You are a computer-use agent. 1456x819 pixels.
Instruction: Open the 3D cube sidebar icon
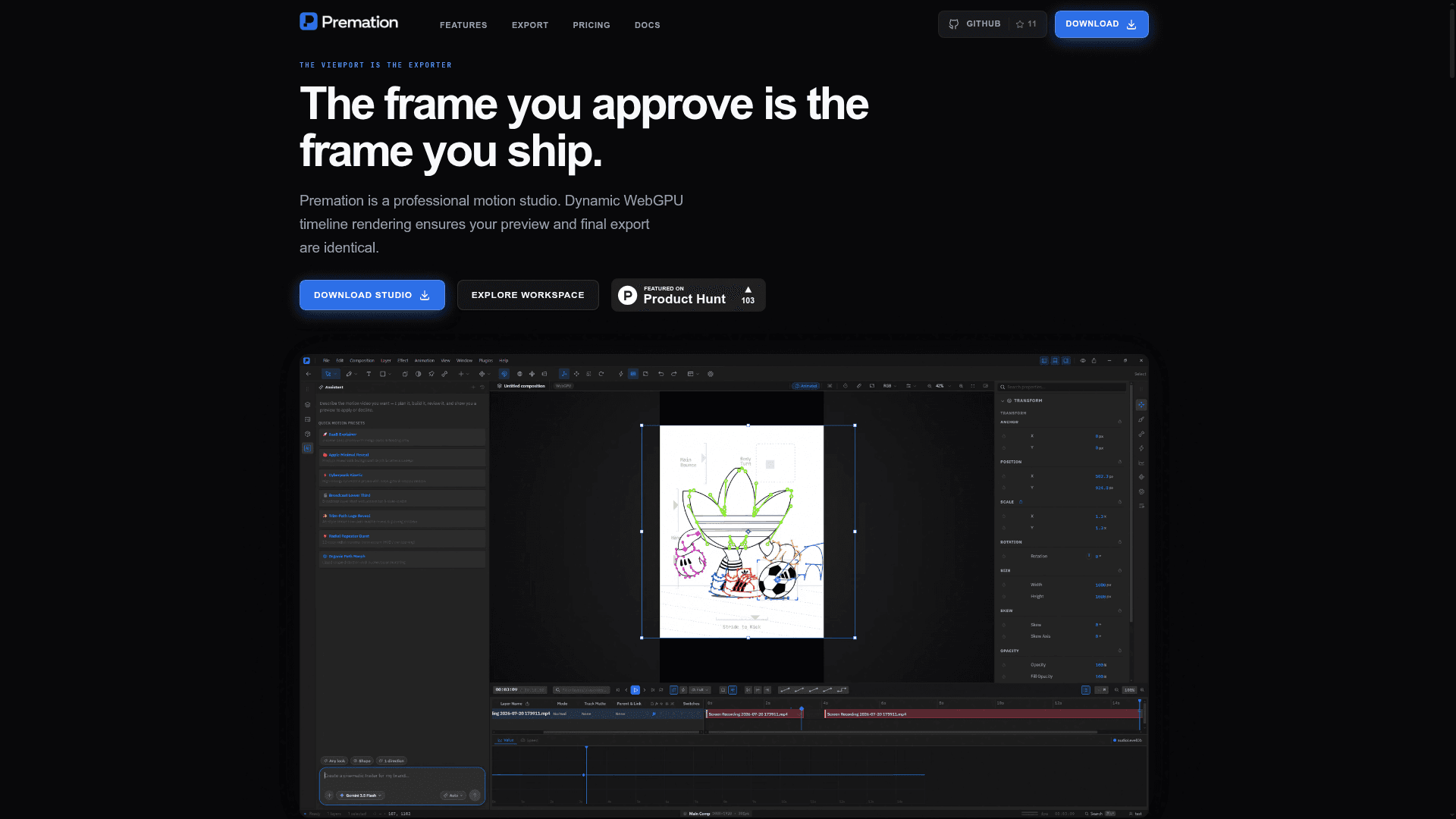pos(307,434)
